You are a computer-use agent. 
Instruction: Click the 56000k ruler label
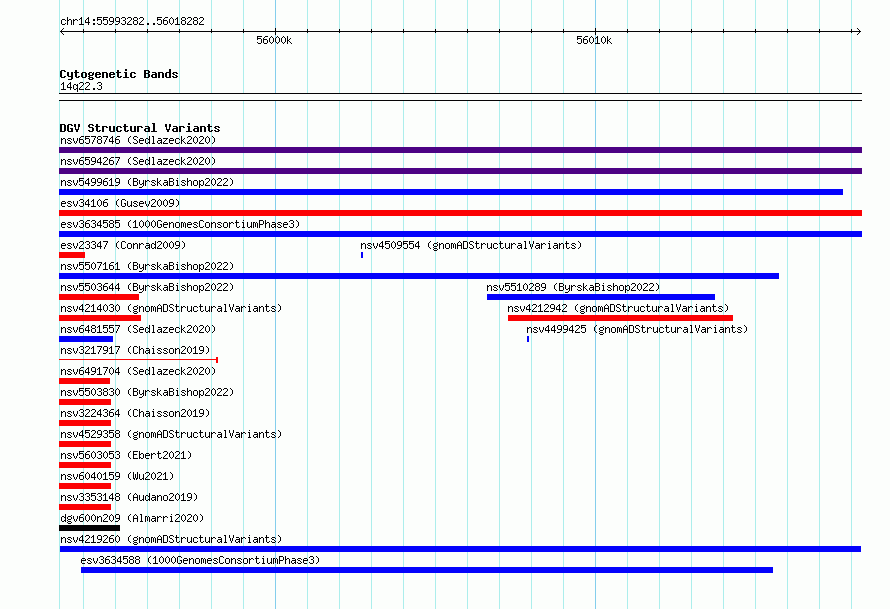point(274,40)
